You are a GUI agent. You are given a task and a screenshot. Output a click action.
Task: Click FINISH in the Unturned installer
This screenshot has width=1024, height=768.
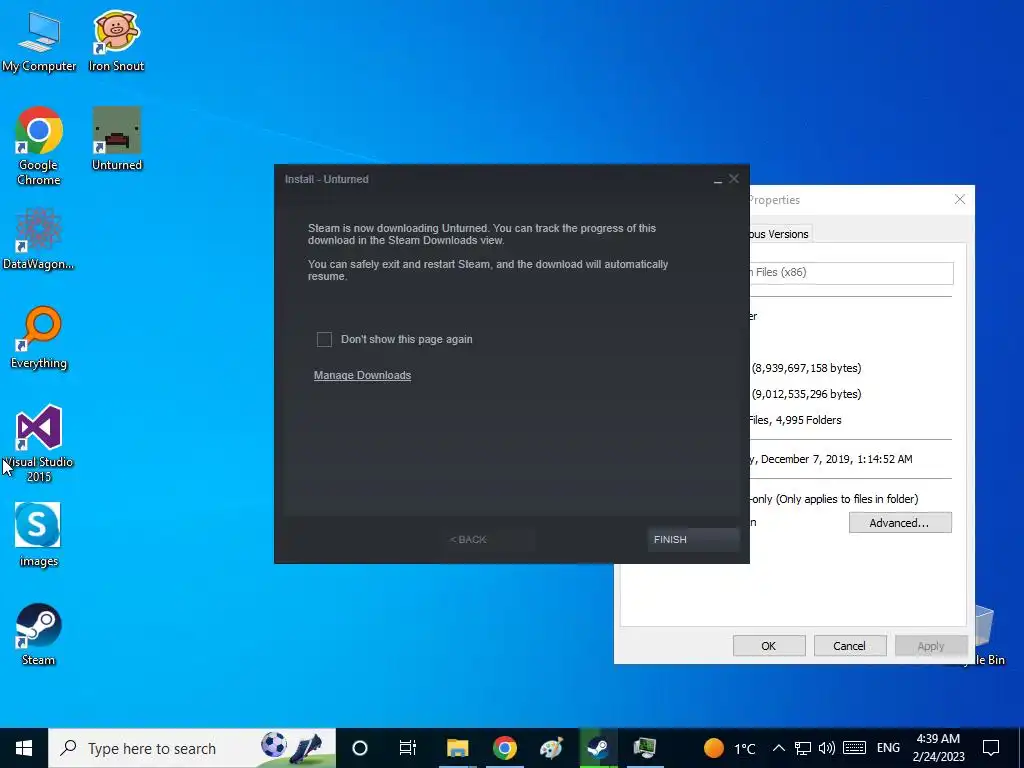[693, 539]
